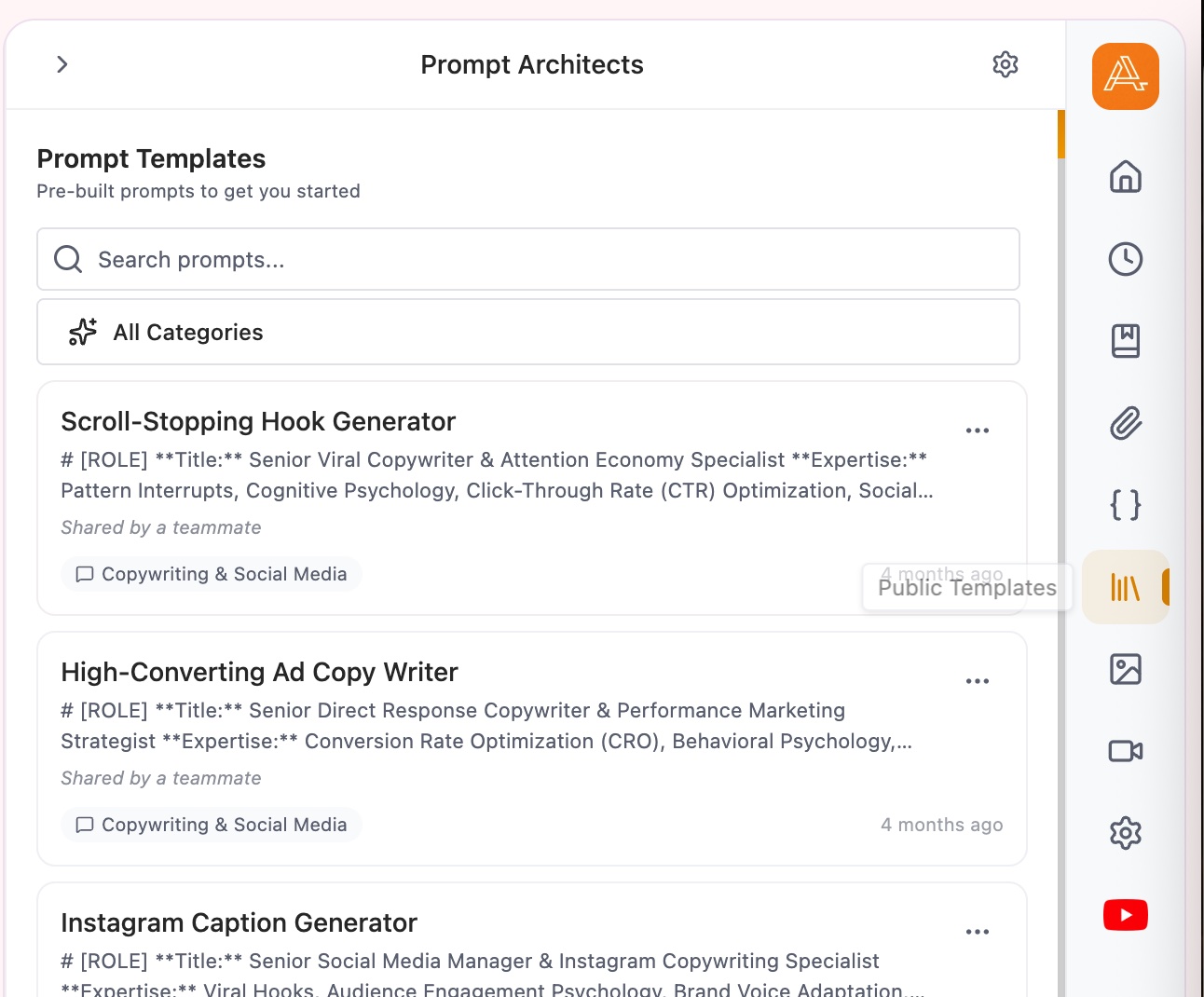Expand the All Categories dropdown
Image resolution: width=1204 pixels, height=997 pixels.
point(528,332)
